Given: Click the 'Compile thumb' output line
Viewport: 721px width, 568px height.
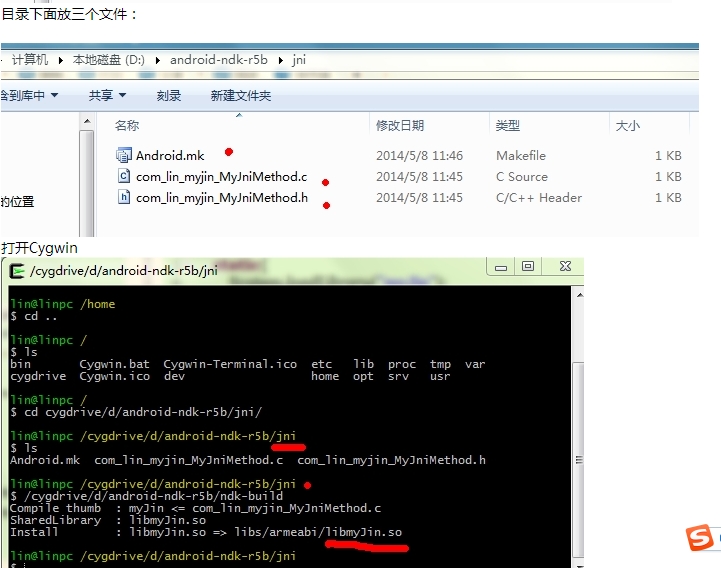Looking at the screenshot, I should pos(195,508).
